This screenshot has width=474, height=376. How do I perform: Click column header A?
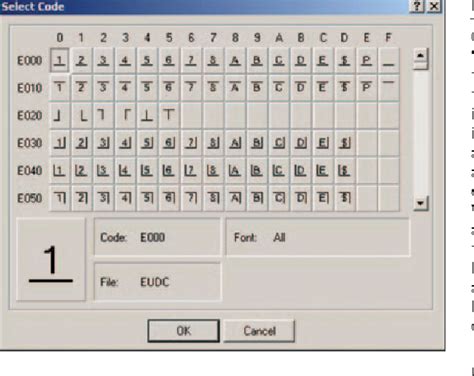(x=279, y=37)
